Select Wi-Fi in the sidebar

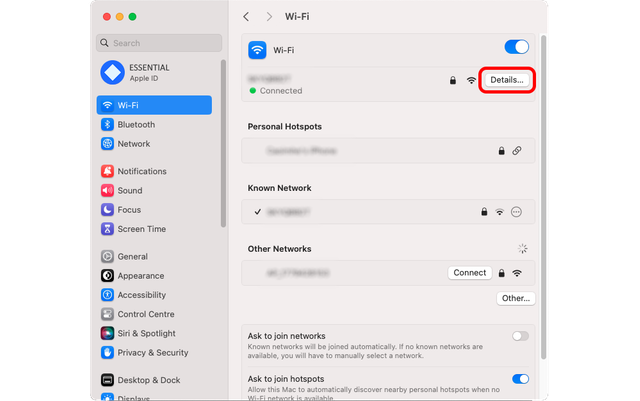pyautogui.click(x=154, y=105)
